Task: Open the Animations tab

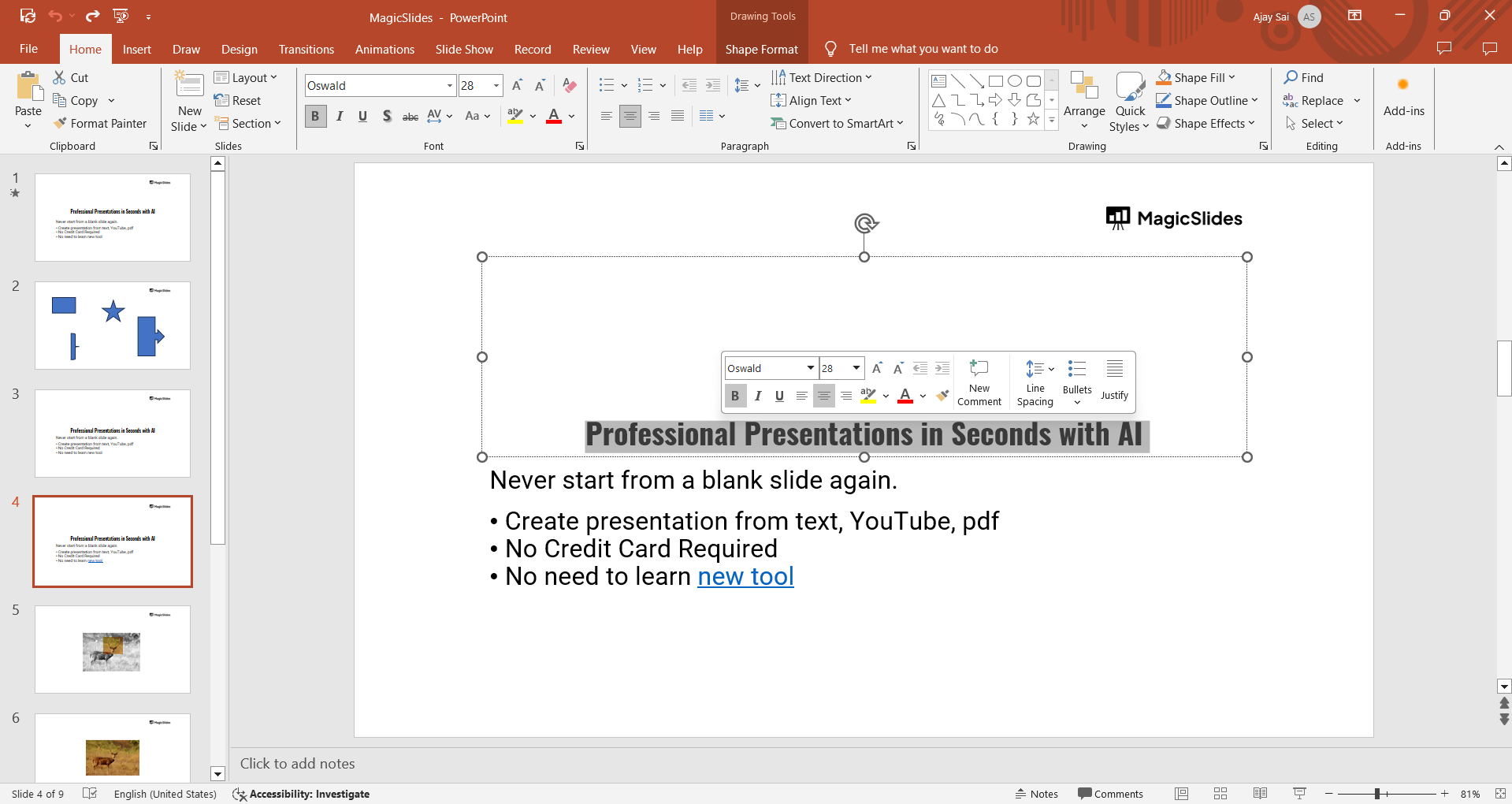Action: [x=385, y=49]
